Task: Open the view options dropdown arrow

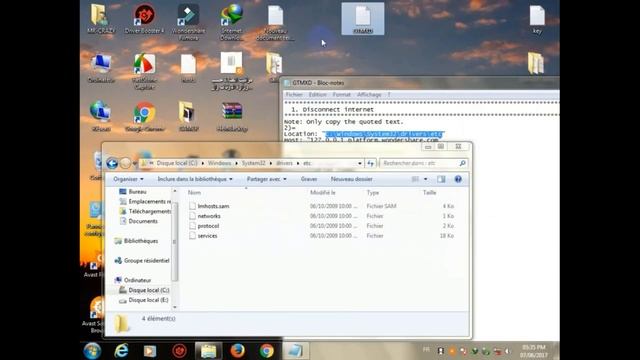Action: 425,179
